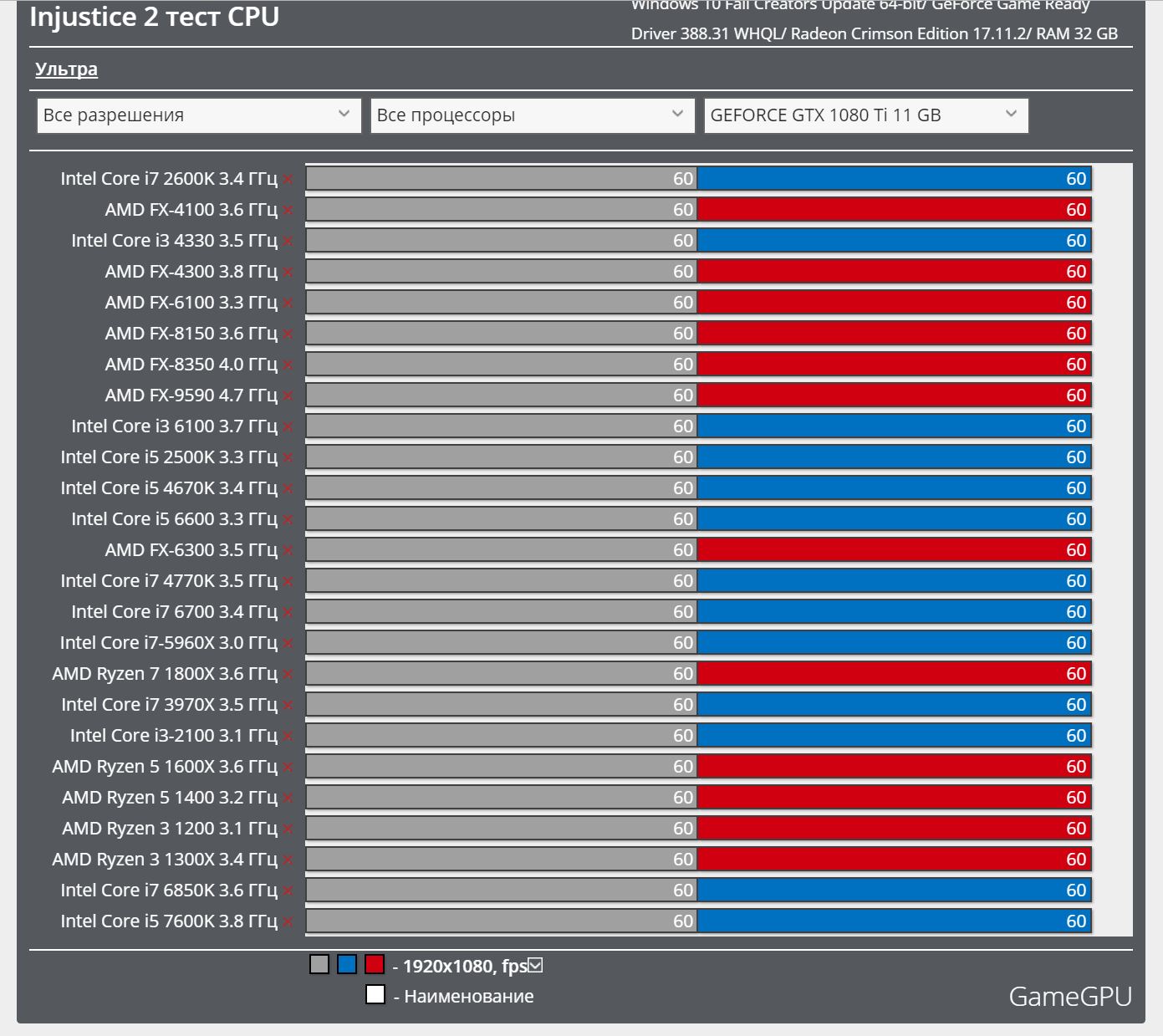This screenshot has width=1163, height=1036.
Task: Click red X beside Intel Core i3-2100
Action: point(288,737)
